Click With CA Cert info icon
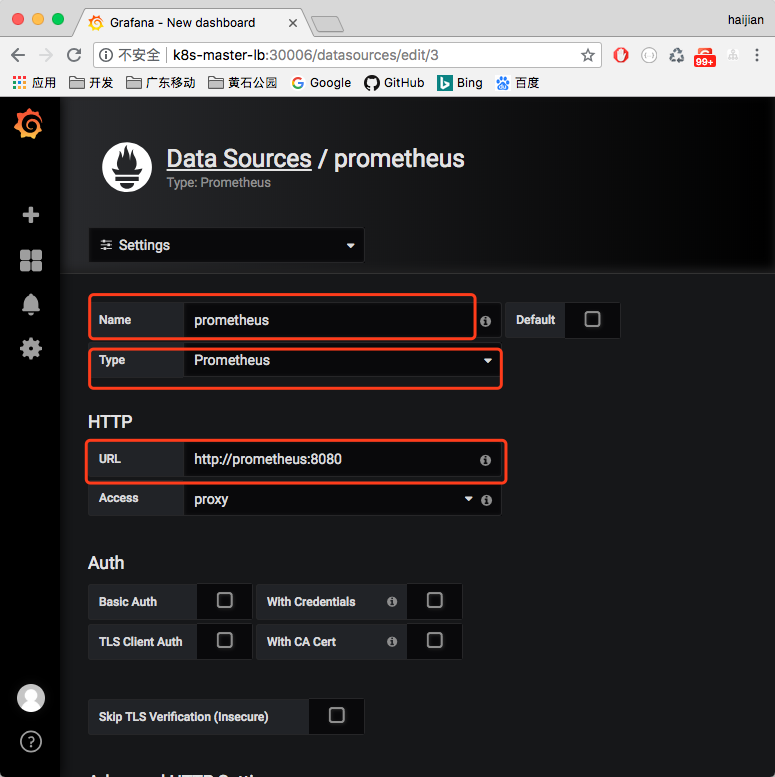The image size is (775, 777). tap(392, 642)
